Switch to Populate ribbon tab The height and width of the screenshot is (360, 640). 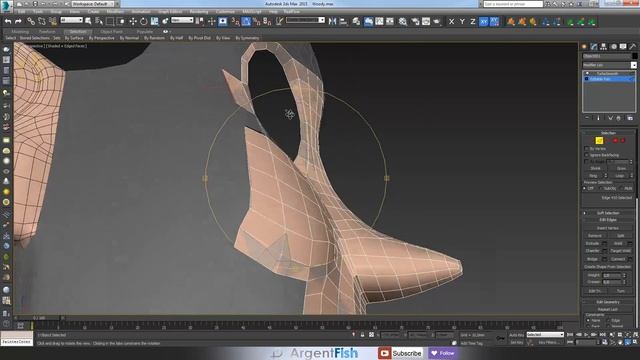tap(144, 31)
